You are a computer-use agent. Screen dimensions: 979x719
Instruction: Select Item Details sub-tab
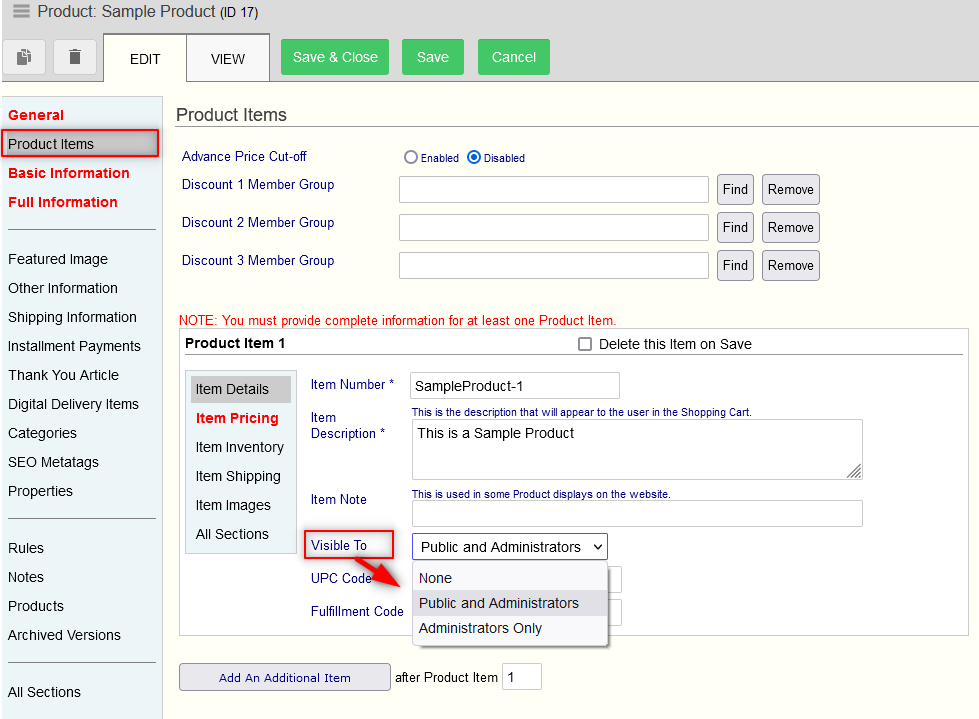point(241,389)
